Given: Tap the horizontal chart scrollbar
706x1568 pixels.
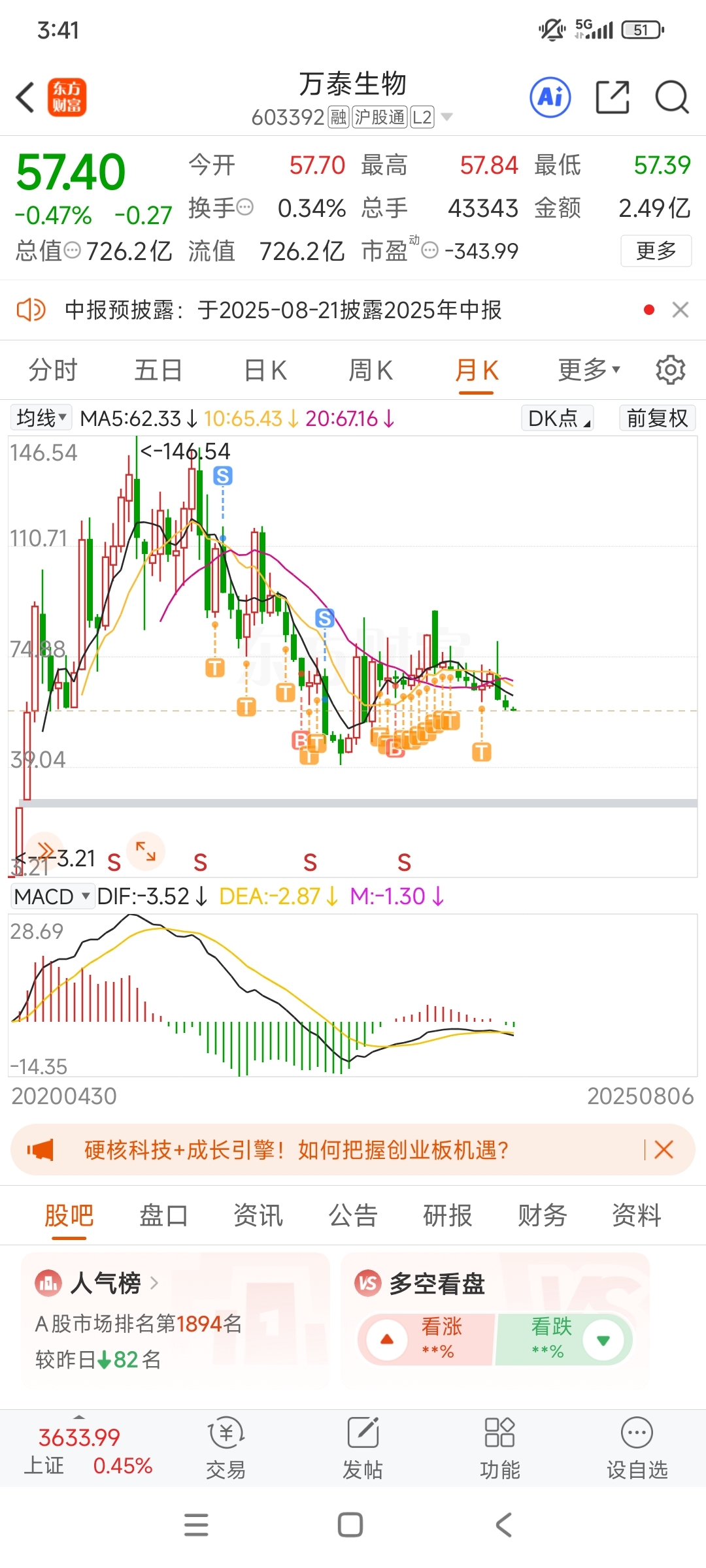Looking at the screenshot, I should pos(358,803).
